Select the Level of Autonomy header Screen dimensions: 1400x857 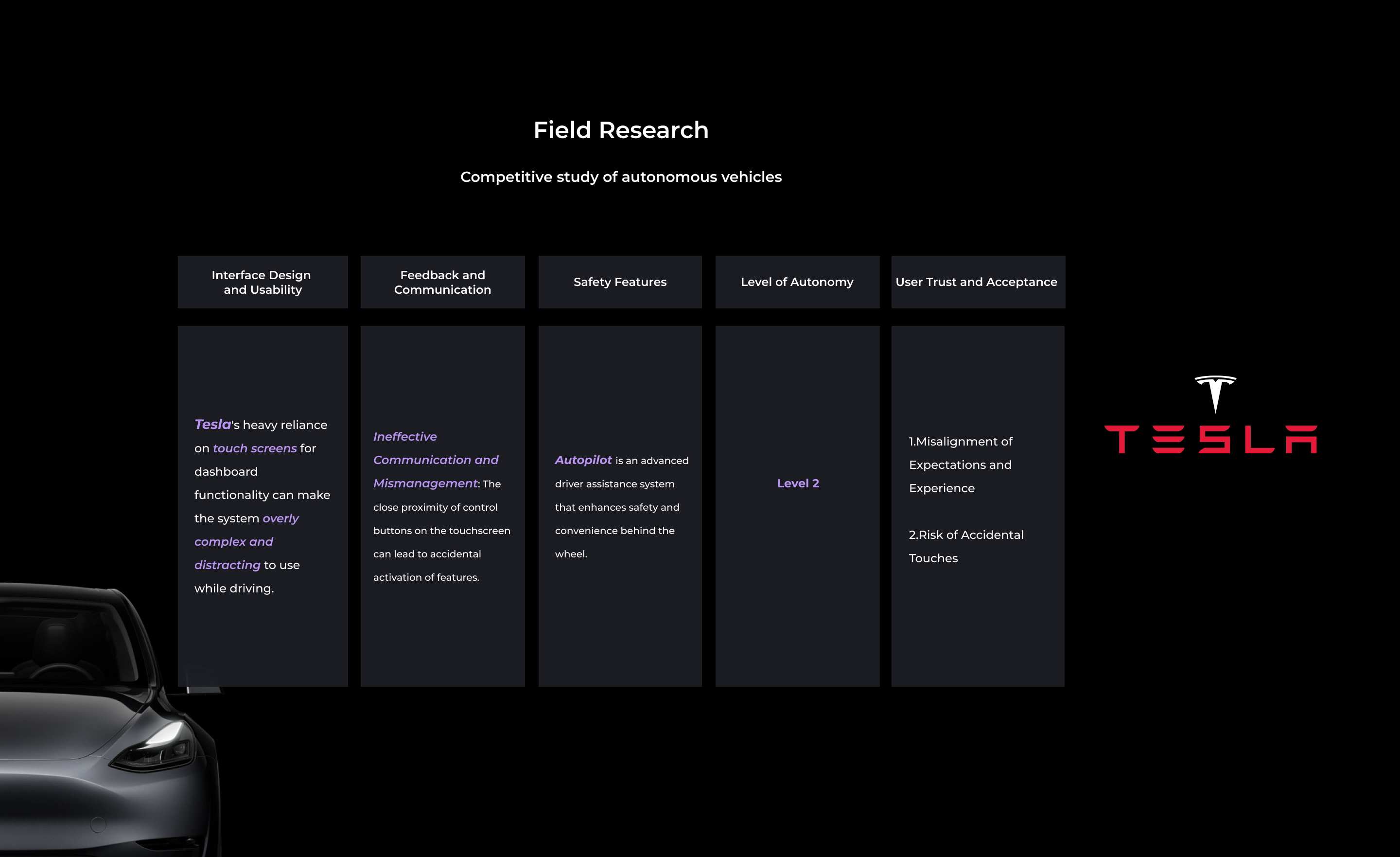coord(797,282)
